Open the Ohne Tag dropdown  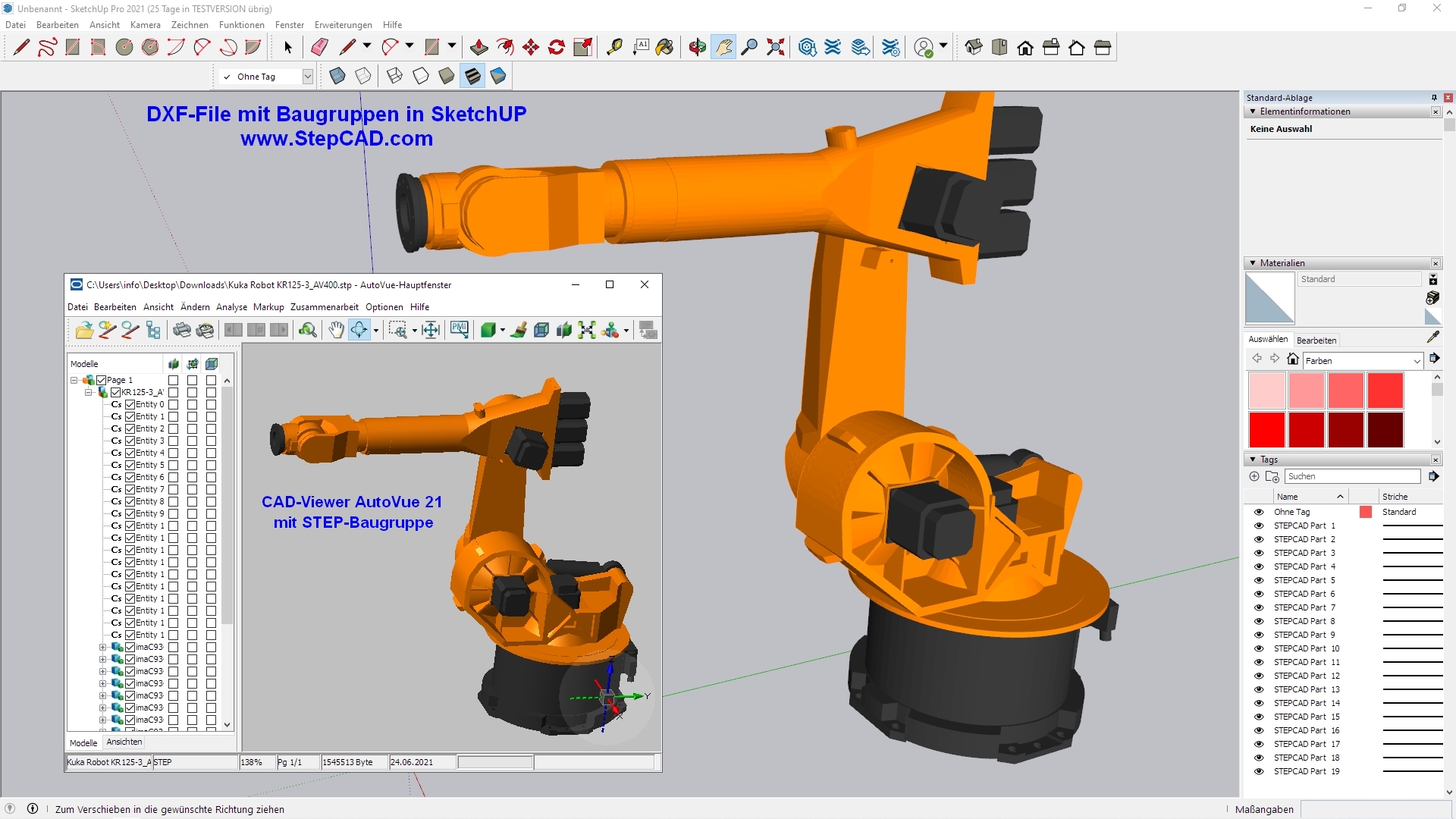click(307, 77)
